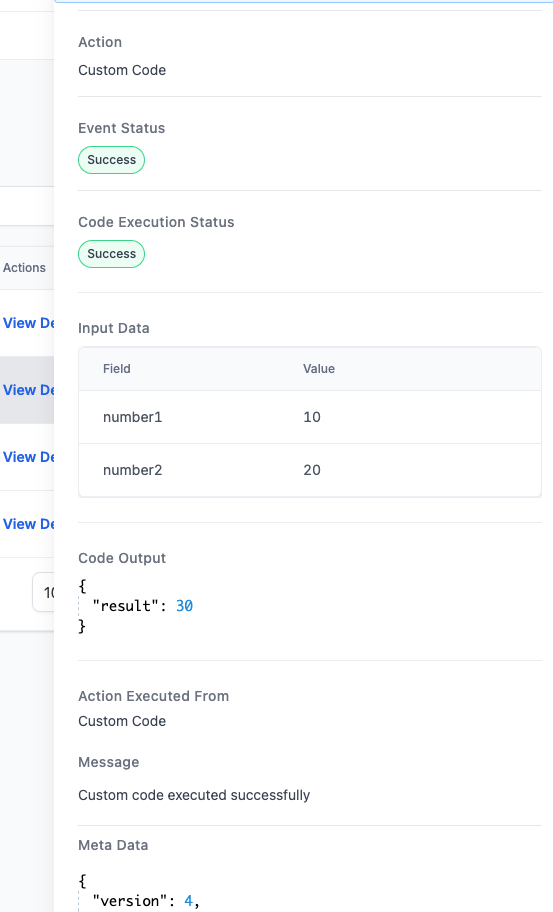Image resolution: width=553 pixels, height=912 pixels.
Task: Click the Actions column header
Action: tap(24, 268)
